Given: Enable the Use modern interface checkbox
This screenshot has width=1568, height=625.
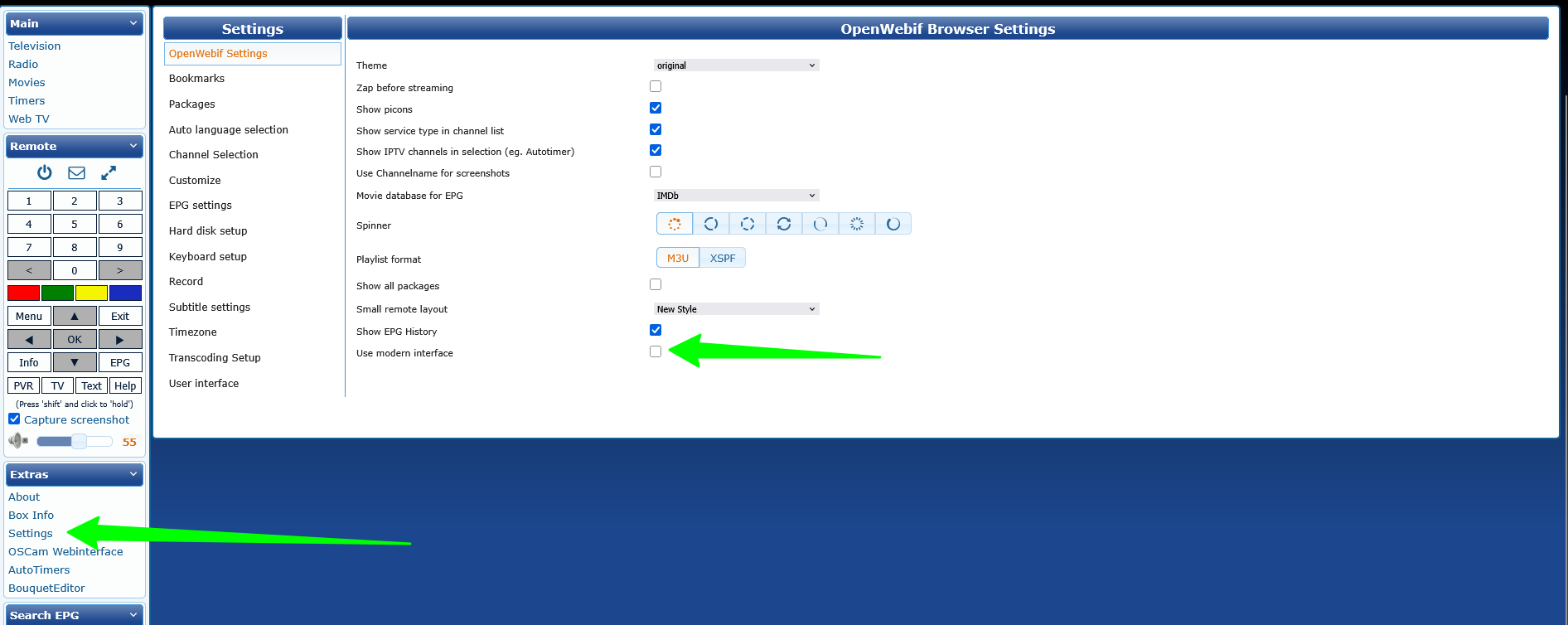Looking at the screenshot, I should (x=656, y=351).
